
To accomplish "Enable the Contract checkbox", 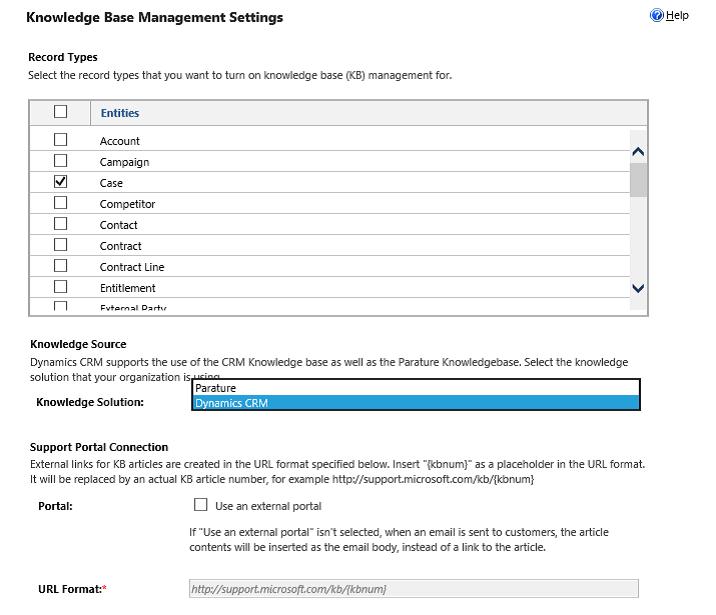I will pyautogui.click(x=60, y=244).
